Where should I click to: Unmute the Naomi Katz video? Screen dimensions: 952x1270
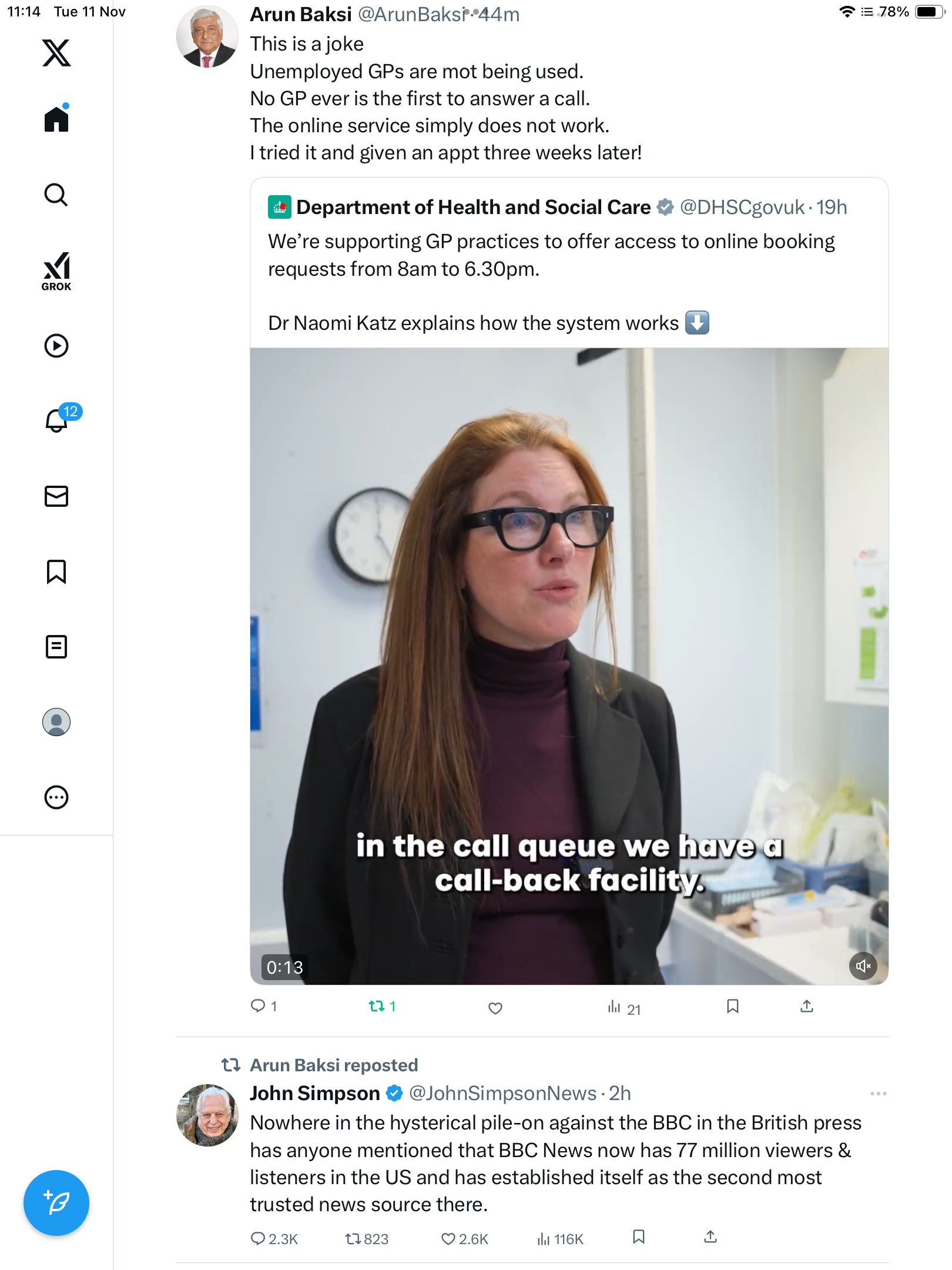(863, 965)
